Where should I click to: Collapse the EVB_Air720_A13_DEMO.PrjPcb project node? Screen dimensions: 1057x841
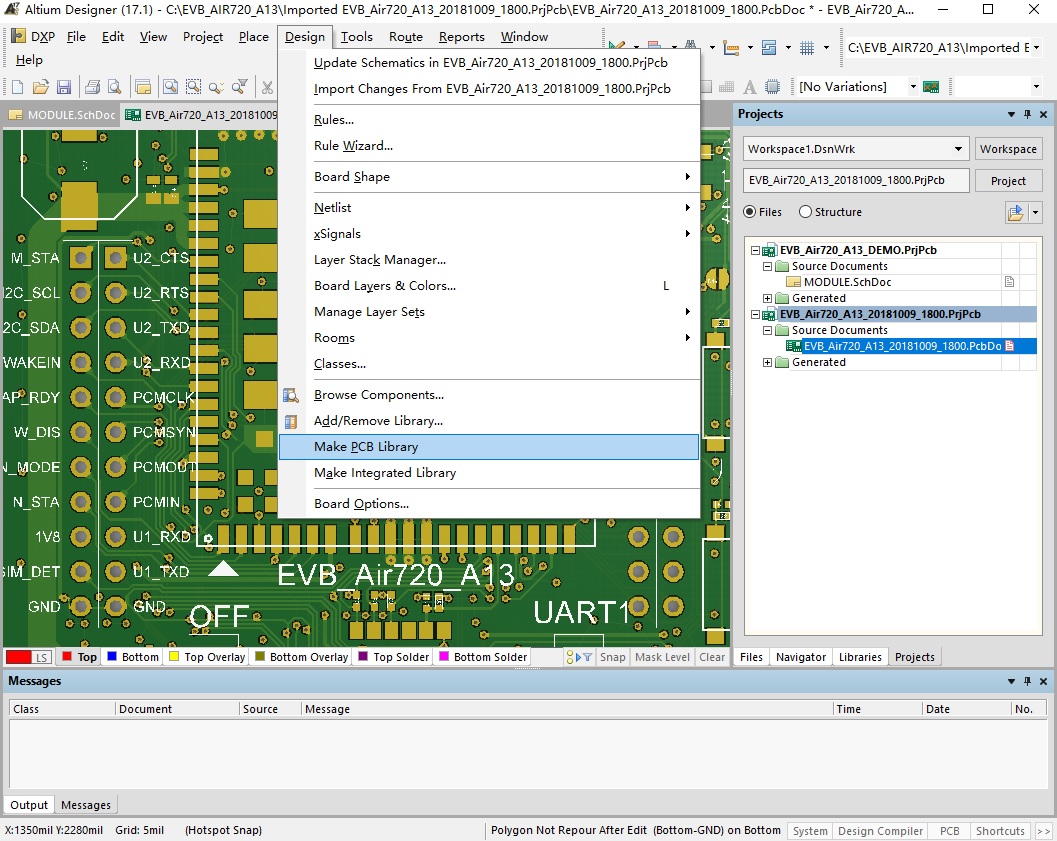[x=756, y=250]
